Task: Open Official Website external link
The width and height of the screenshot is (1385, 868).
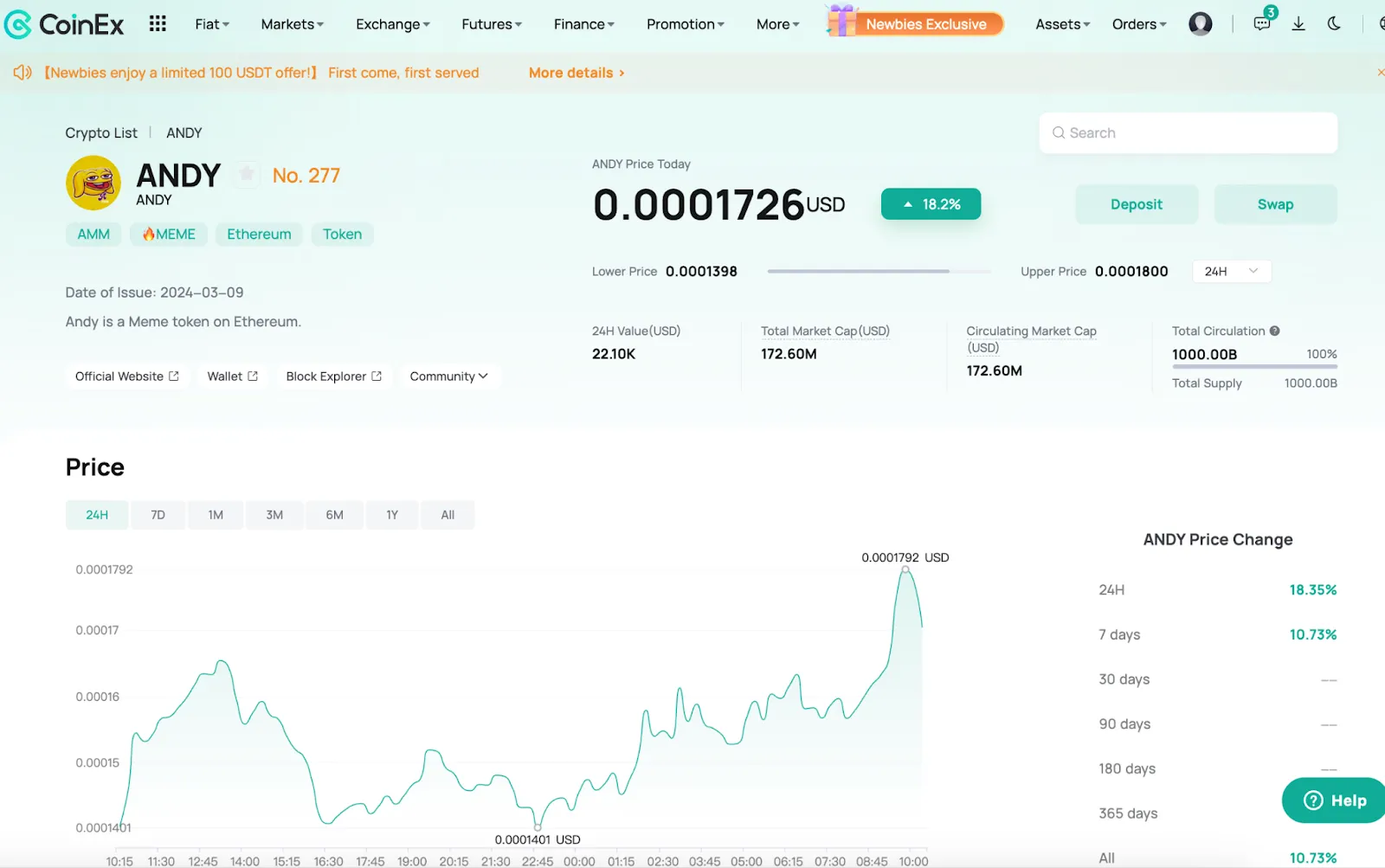Action: [x=127, y=376]
